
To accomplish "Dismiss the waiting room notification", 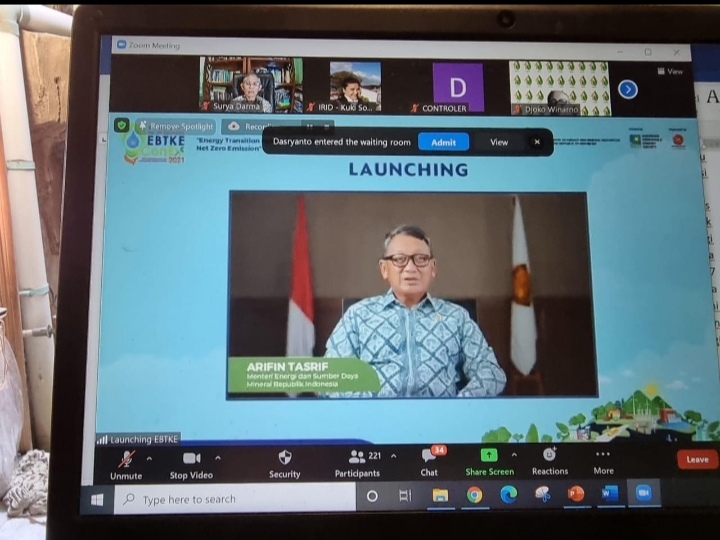I will pos(537,142).
